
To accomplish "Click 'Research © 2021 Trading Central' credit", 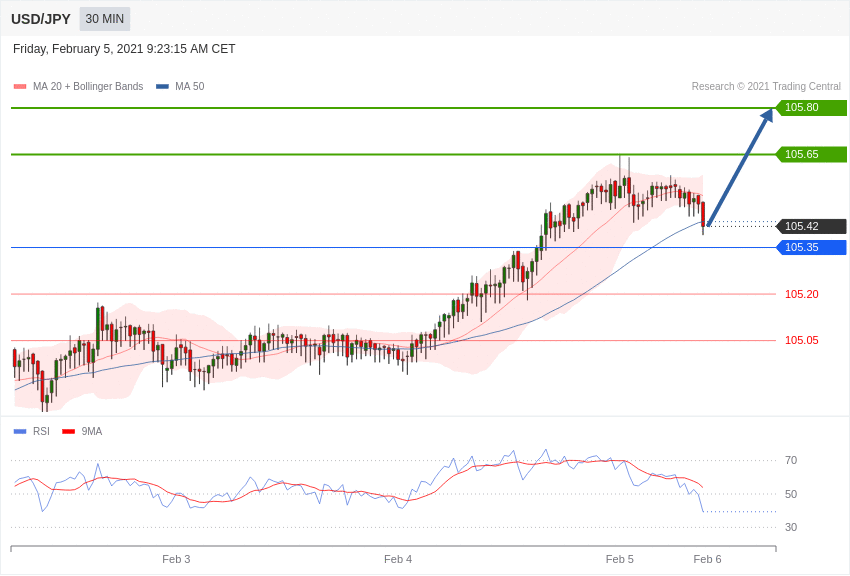I will click(x=766, y=86).
